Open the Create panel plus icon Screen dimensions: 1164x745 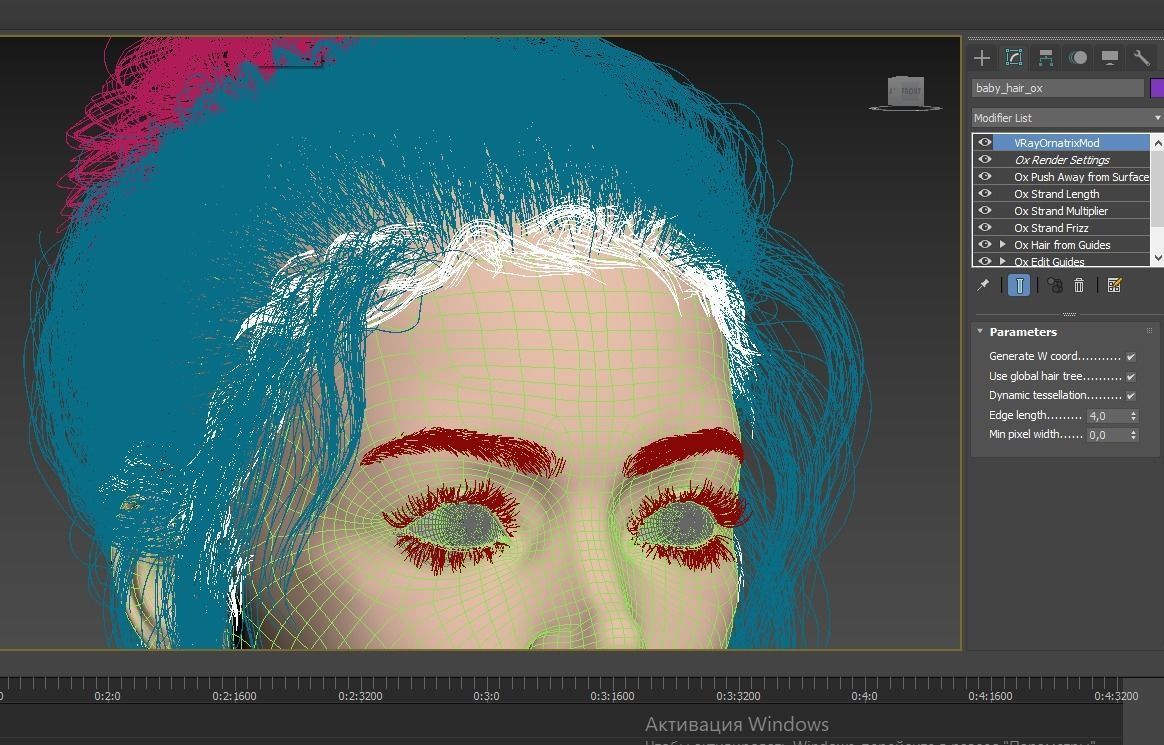982,58
